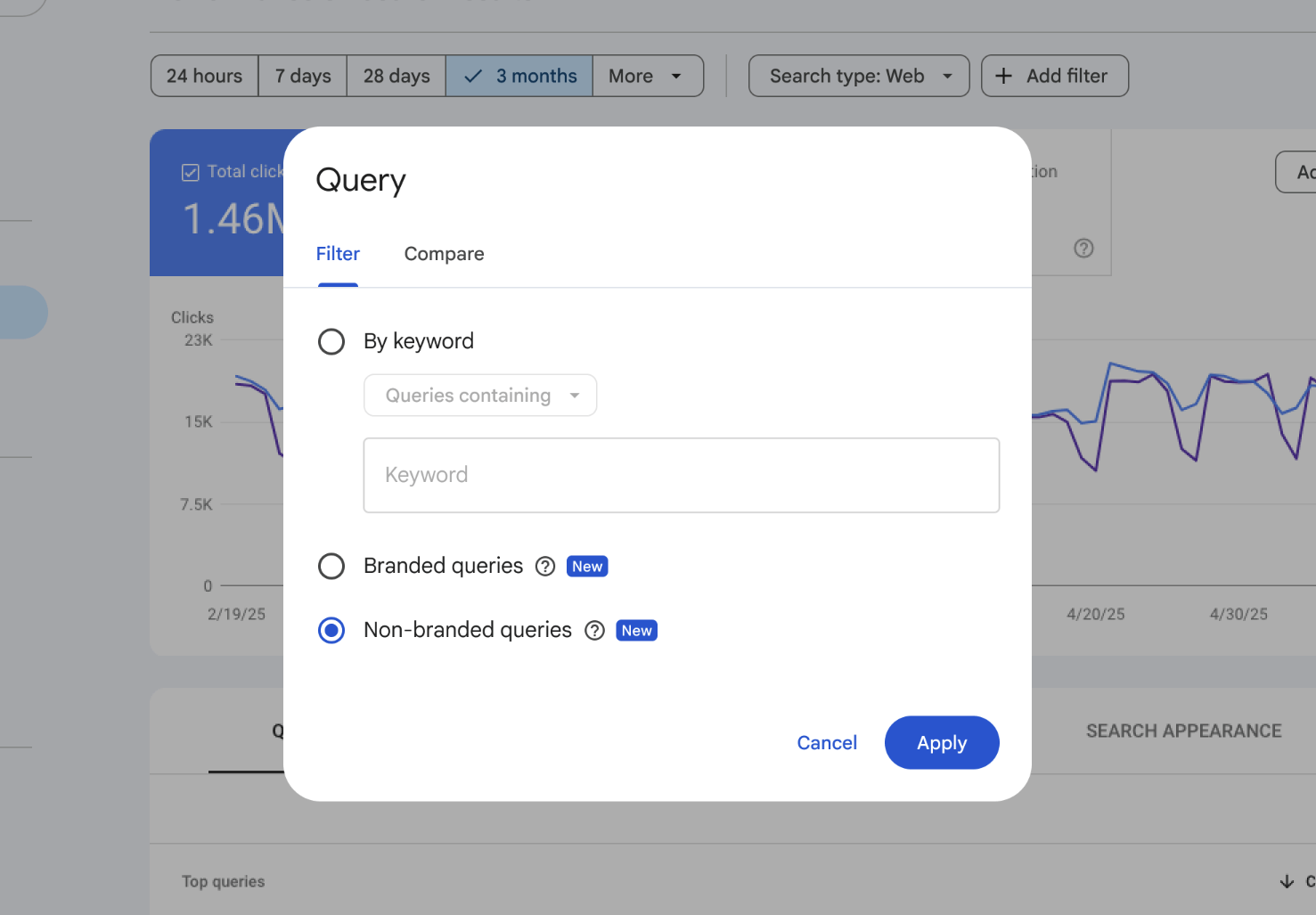Select the 28 days date range
1316x915 pixels.
pyautogui.click(x=396, y=76)
